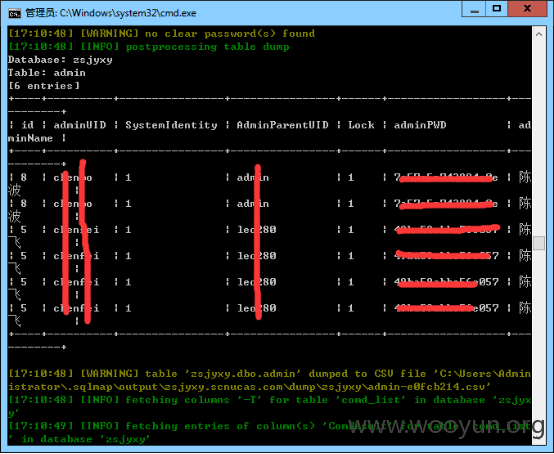554x454 pixels.
Task: Click the '[6 entries]' text
Action: (44, 86)
